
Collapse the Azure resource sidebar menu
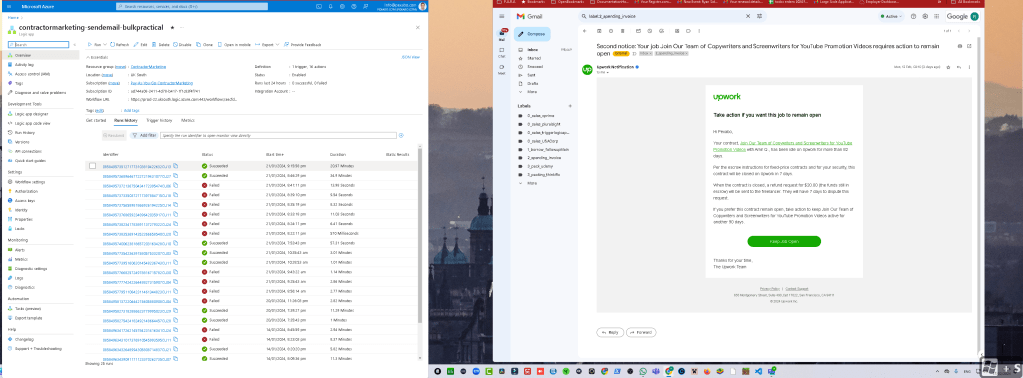74,44
